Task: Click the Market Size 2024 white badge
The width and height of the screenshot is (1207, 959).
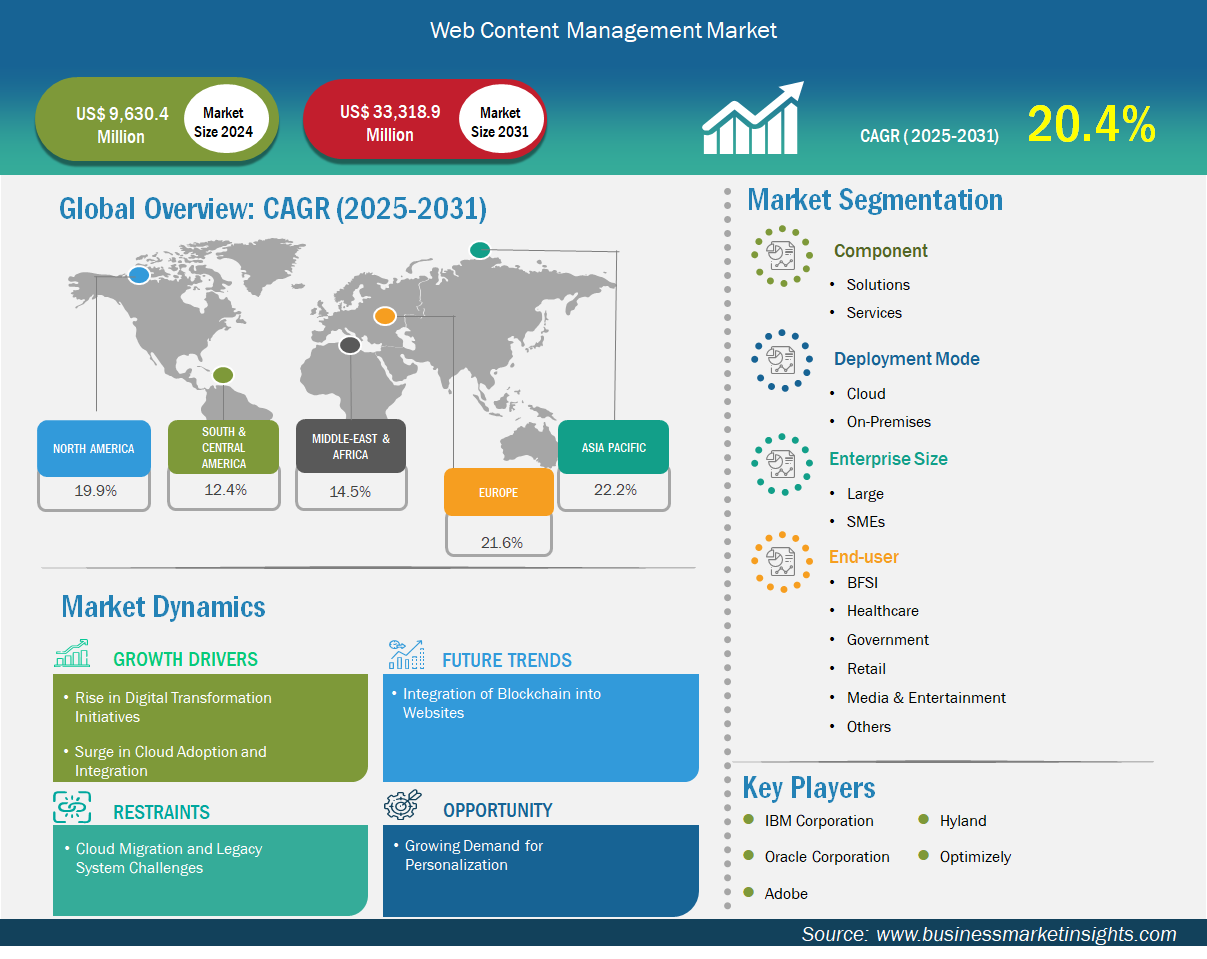Action: pos(228,123)
